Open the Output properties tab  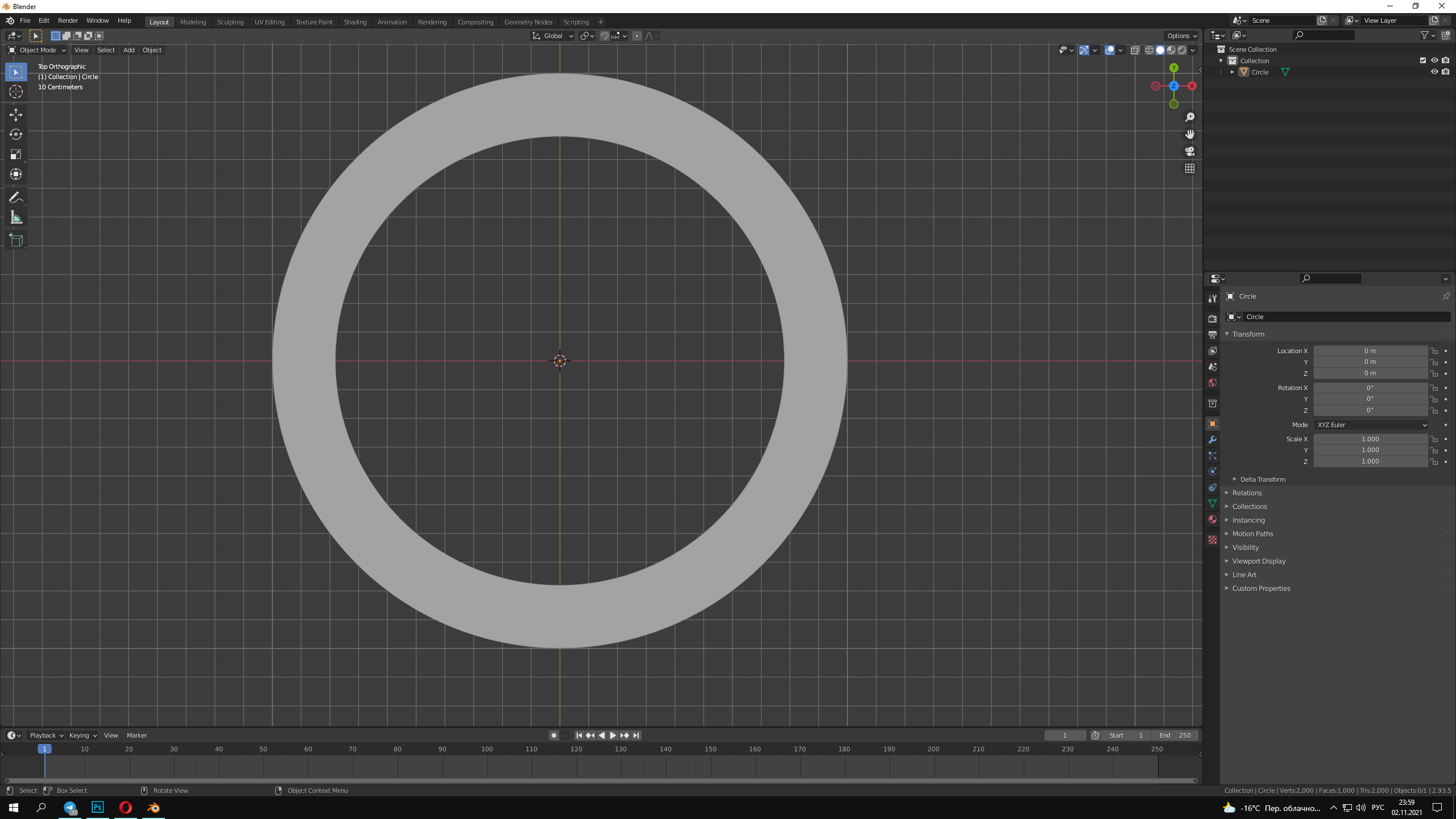[x=1212, y=334]
